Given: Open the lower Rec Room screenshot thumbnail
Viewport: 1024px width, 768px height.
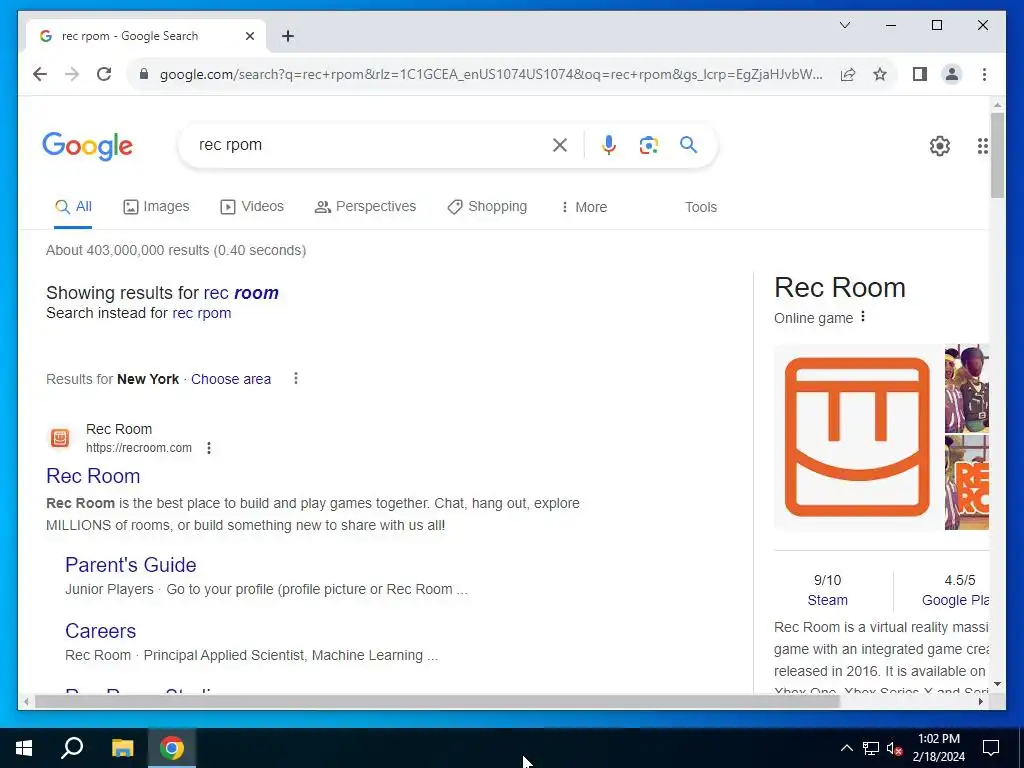Looking at the screenshot, I should (x=967, y=483).
